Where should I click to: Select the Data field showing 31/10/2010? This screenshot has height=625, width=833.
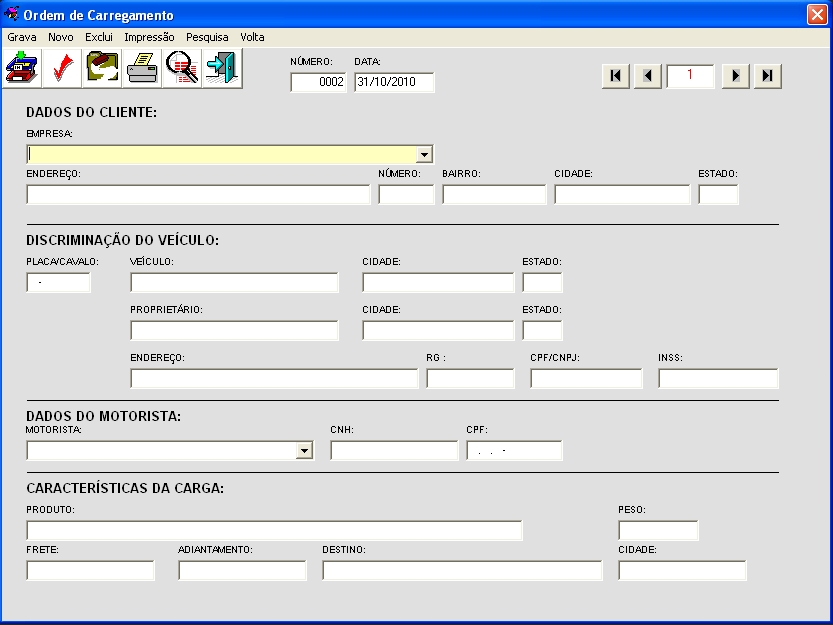tap(394, 83)
